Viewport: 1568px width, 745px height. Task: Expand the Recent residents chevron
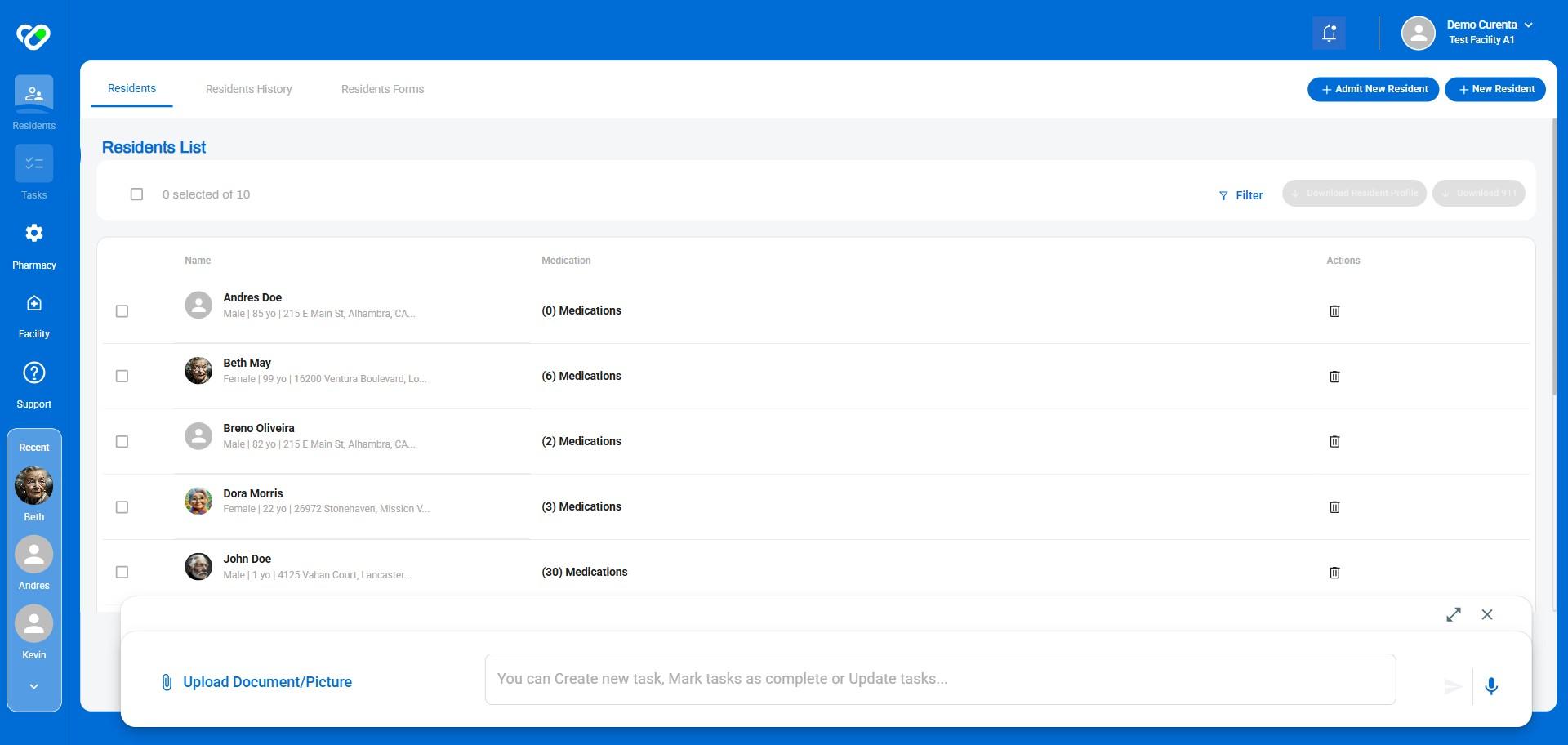pyautogui.click(x=34, y=687)
